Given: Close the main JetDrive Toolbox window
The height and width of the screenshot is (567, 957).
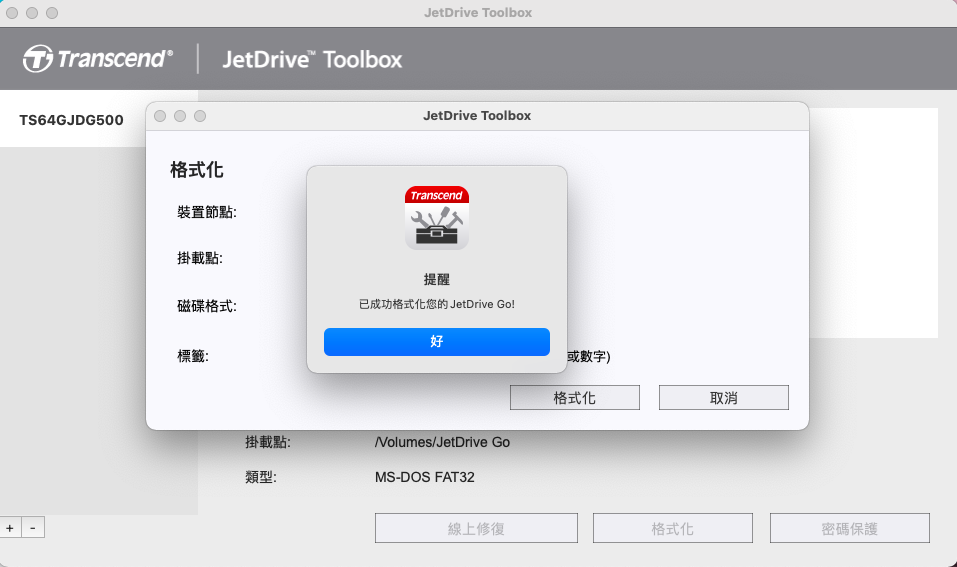Looking at the screenshot, I should [x=12, y=13].
